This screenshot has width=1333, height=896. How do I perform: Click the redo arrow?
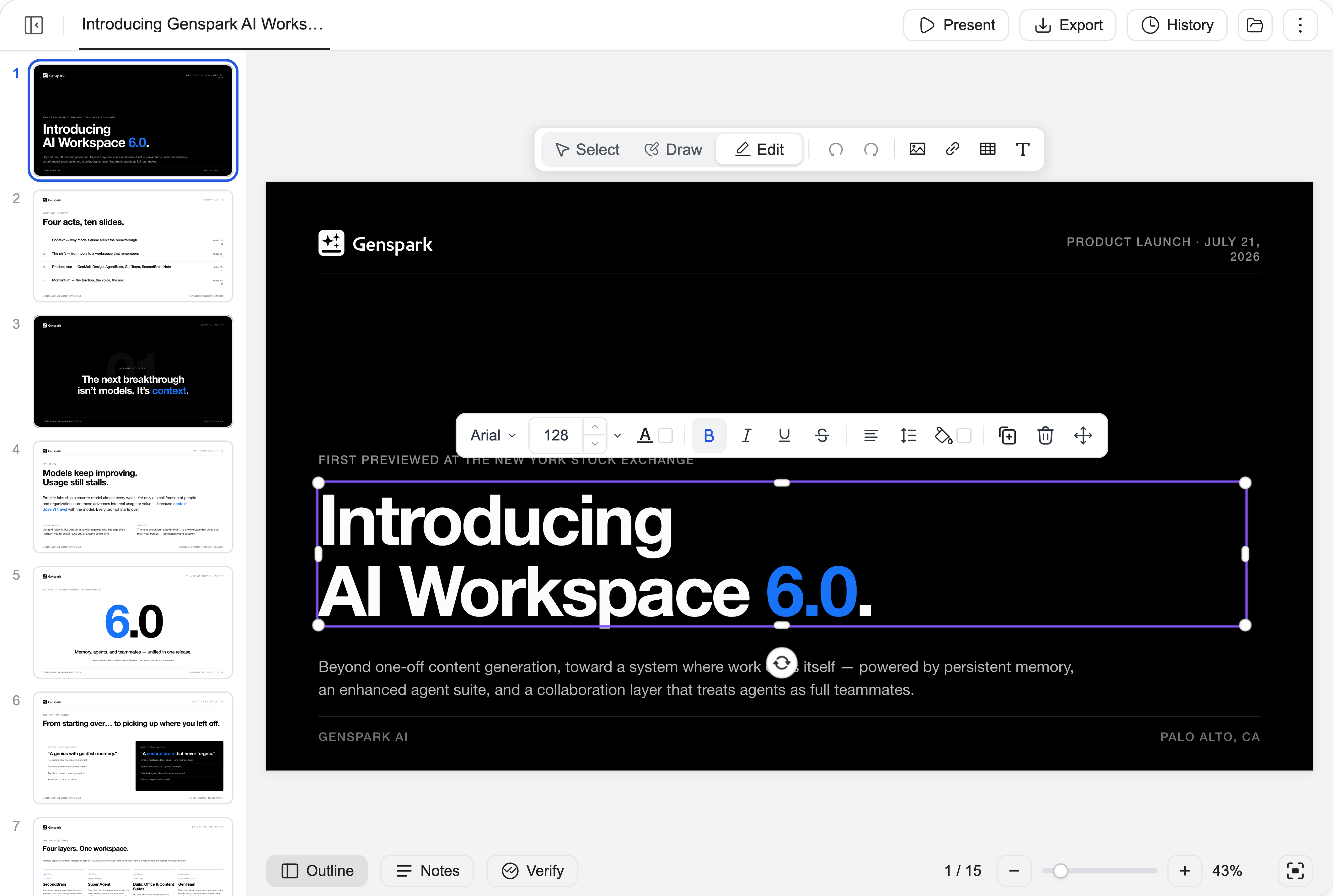(871, 150)
